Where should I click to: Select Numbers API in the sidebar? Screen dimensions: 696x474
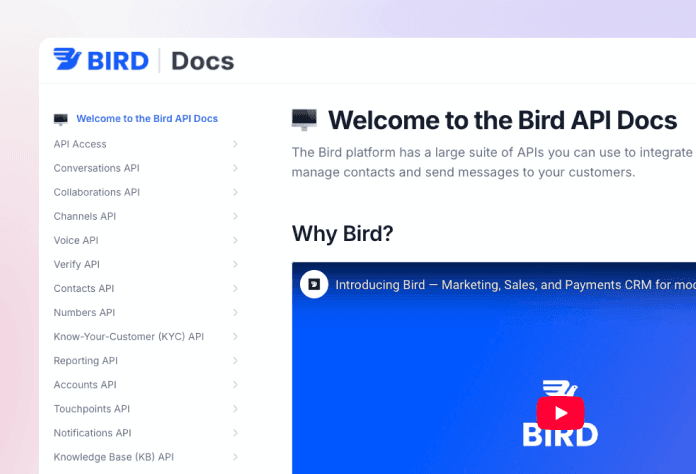coord(84,312)
